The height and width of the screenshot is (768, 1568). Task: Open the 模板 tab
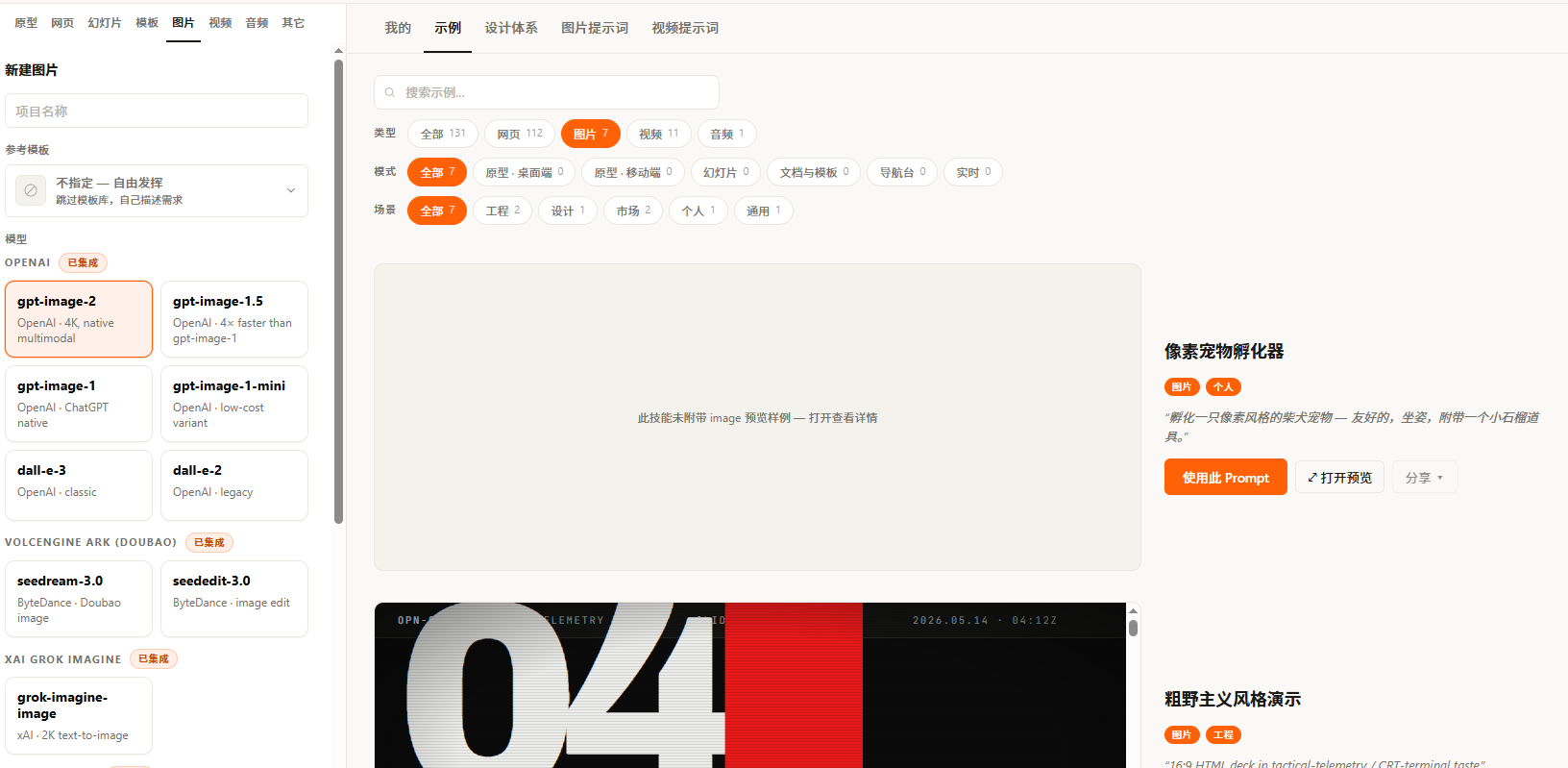click(147, 23)
